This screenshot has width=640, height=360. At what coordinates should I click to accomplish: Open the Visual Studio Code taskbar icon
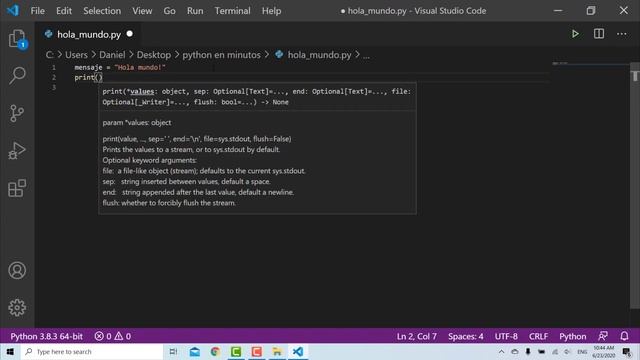[298, 351]
